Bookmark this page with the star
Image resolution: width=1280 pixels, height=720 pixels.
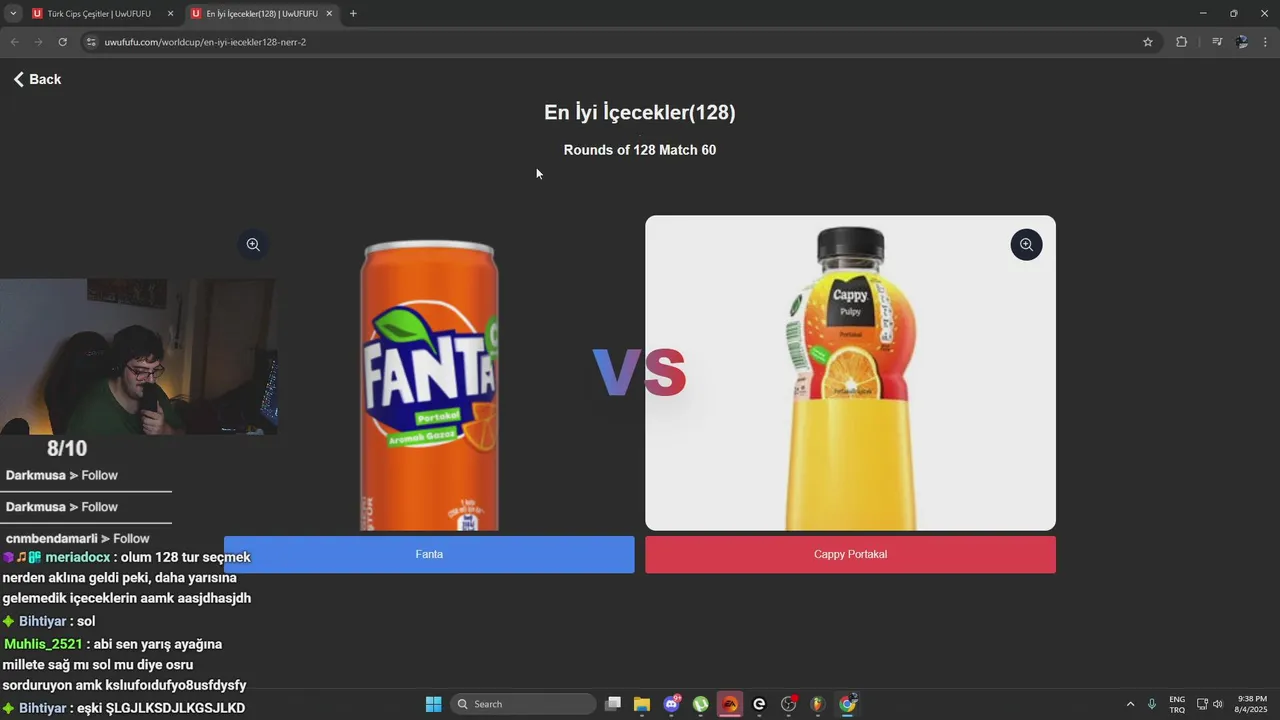coord(1148,42)
